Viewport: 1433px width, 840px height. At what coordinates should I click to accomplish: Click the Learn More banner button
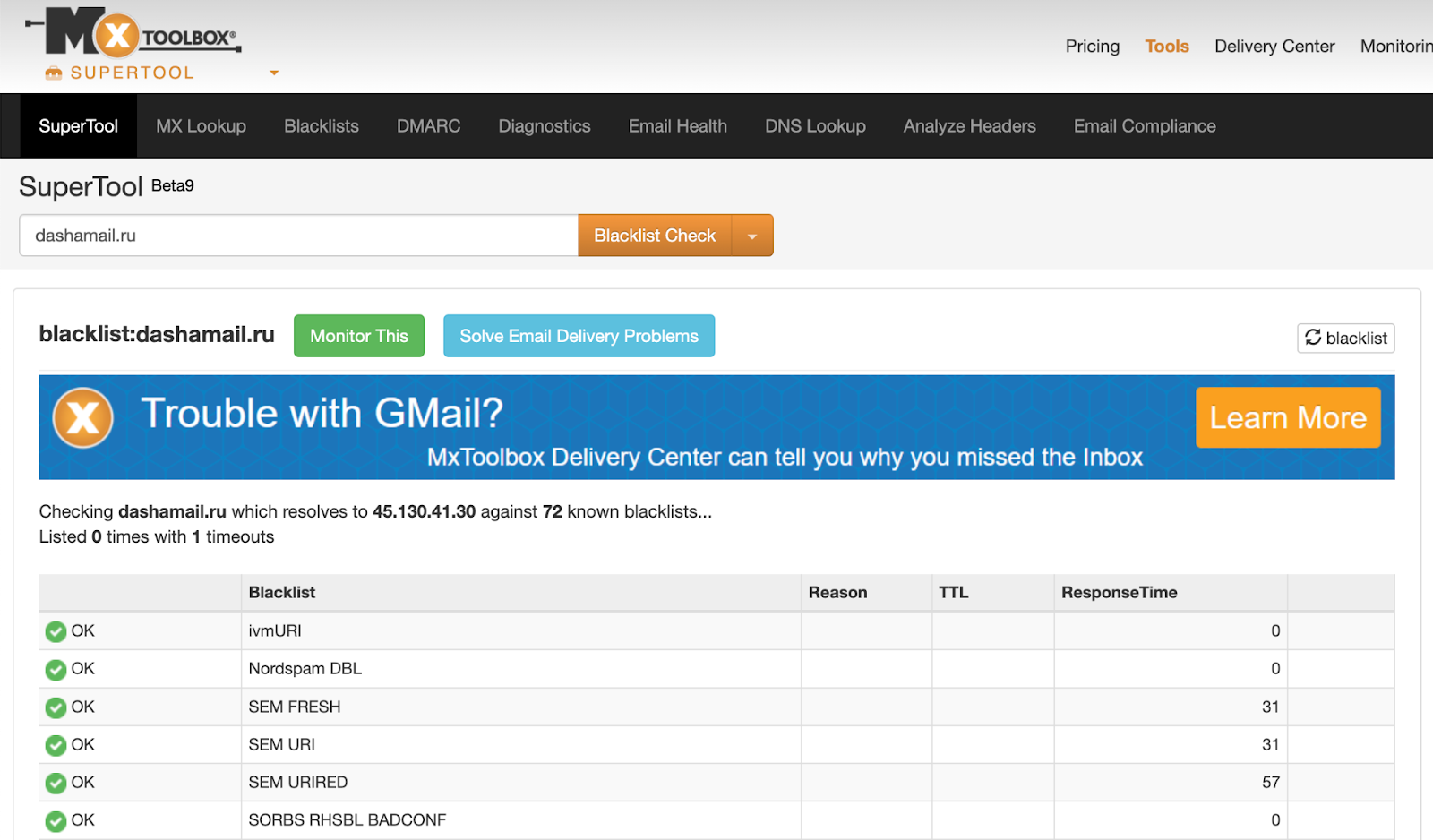coord(1288,417)
